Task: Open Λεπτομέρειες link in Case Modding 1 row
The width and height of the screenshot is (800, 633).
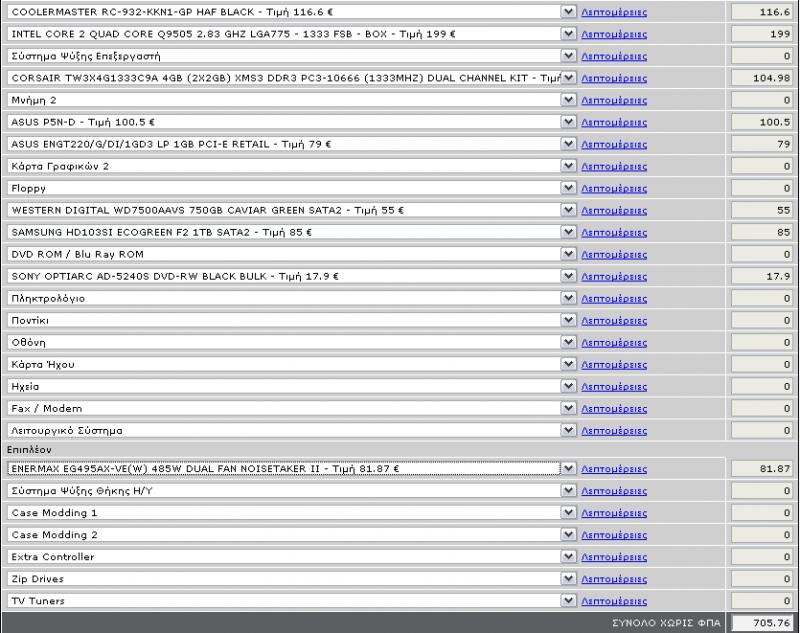Action: coord(614,513)
